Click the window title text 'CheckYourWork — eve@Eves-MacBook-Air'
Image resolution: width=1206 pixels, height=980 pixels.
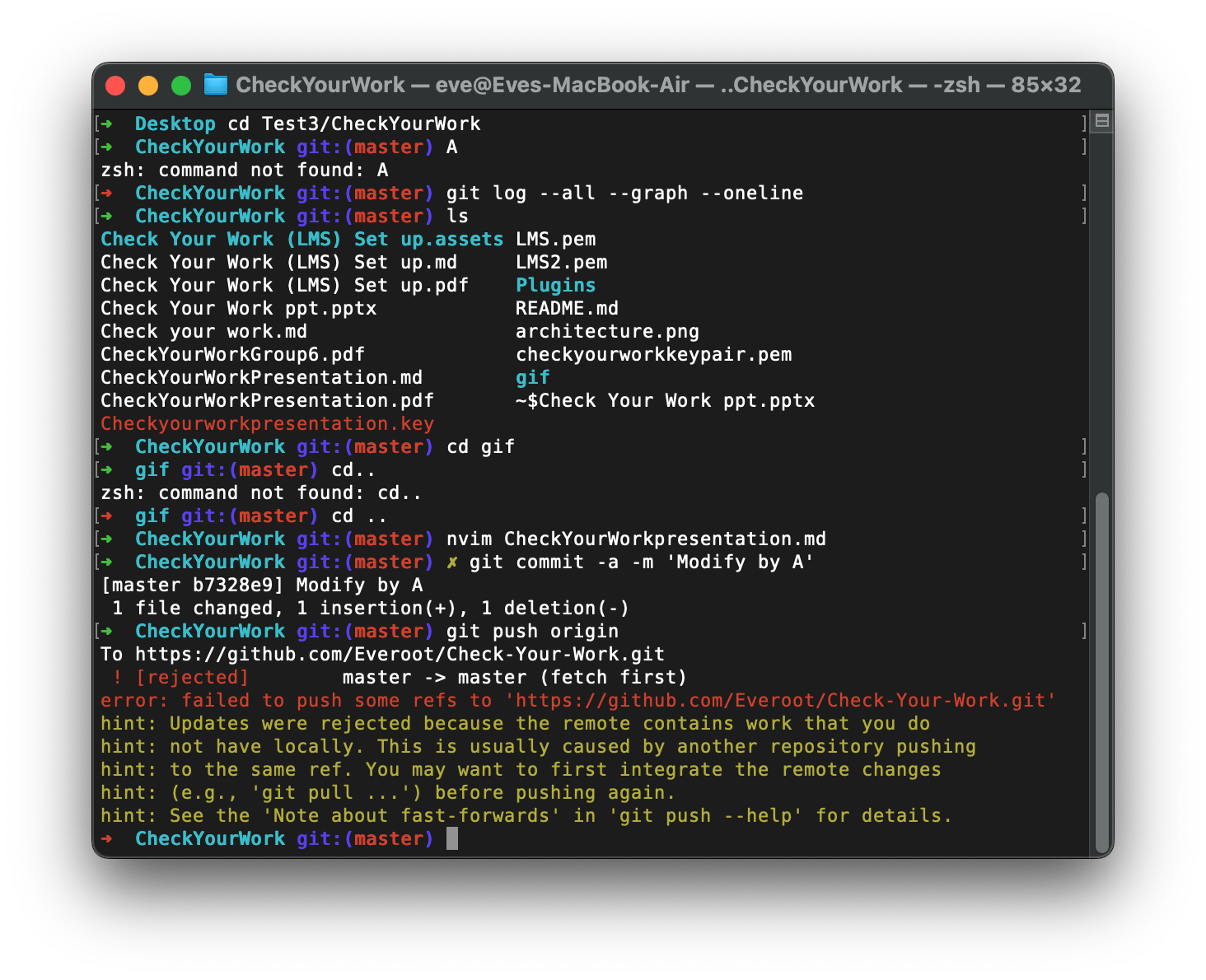[462, 85]
